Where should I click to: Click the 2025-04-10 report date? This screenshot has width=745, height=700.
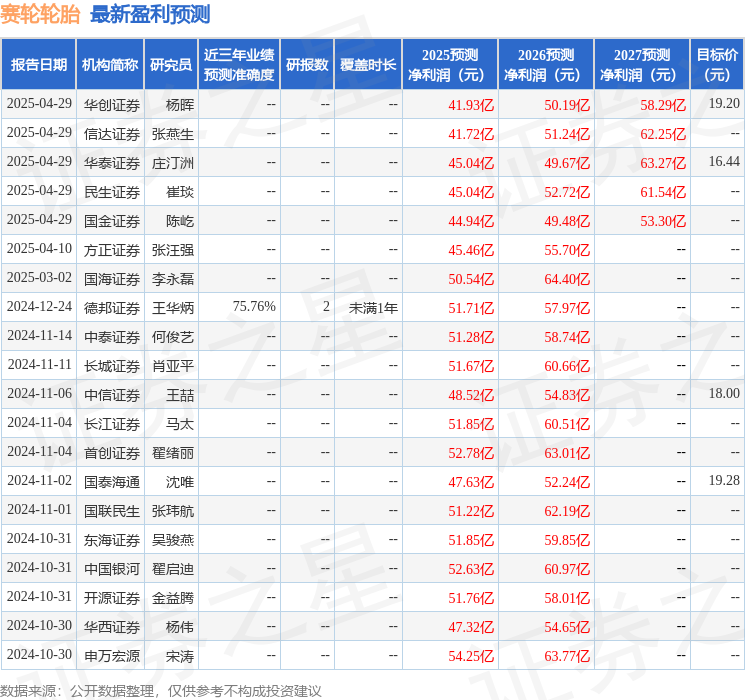pyautogui.click(x=39, y=248)
